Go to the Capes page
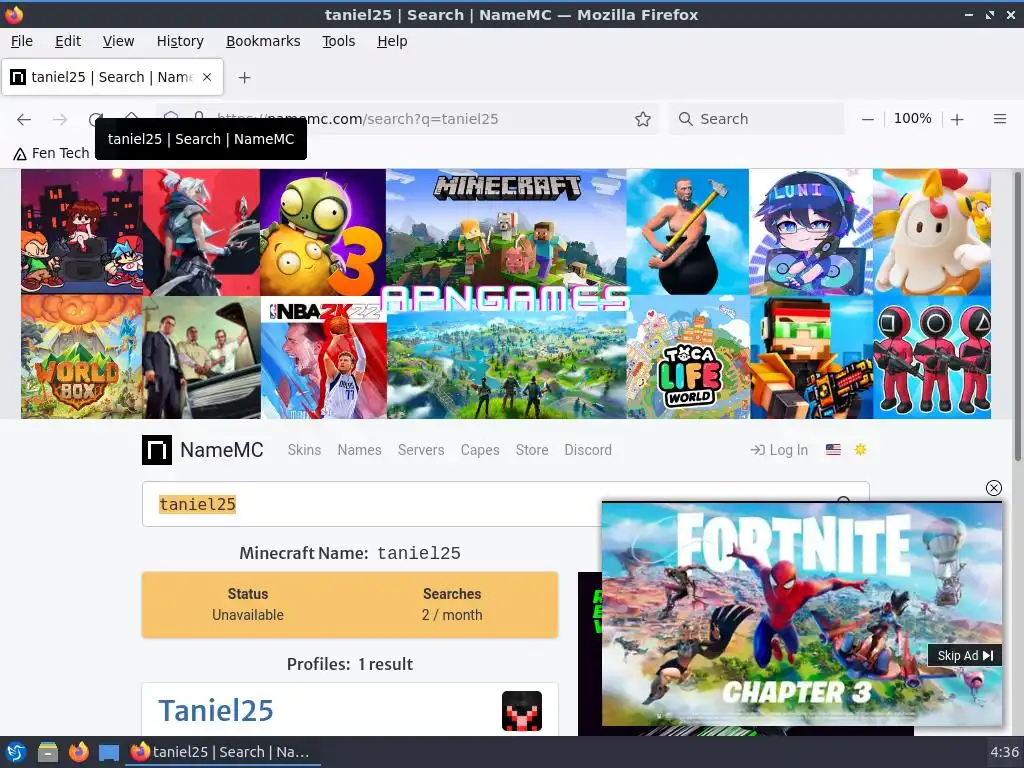Image resolution: width=1024 pixels, height=768 pixels. pyautogui.click(x=480, y=450)
